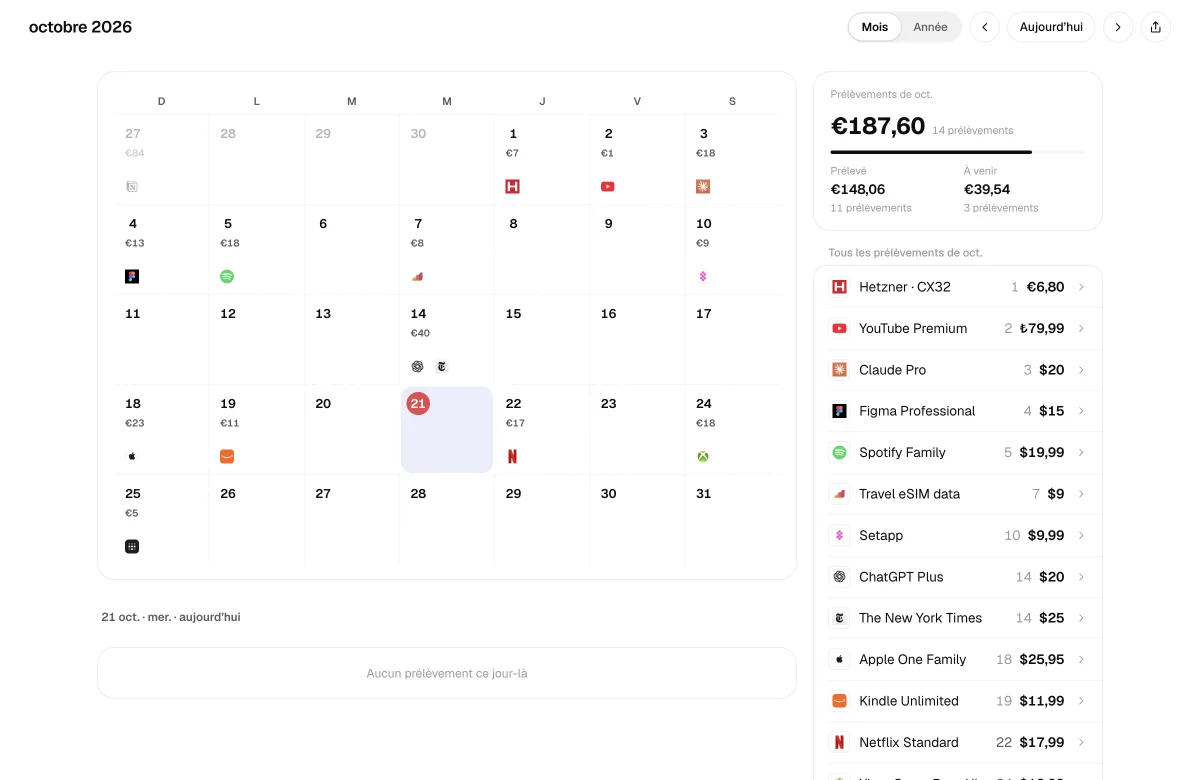Screen dimensions: 1200x780
Task: Click the Figma icon on October 4
Action: tap(132, 277)
